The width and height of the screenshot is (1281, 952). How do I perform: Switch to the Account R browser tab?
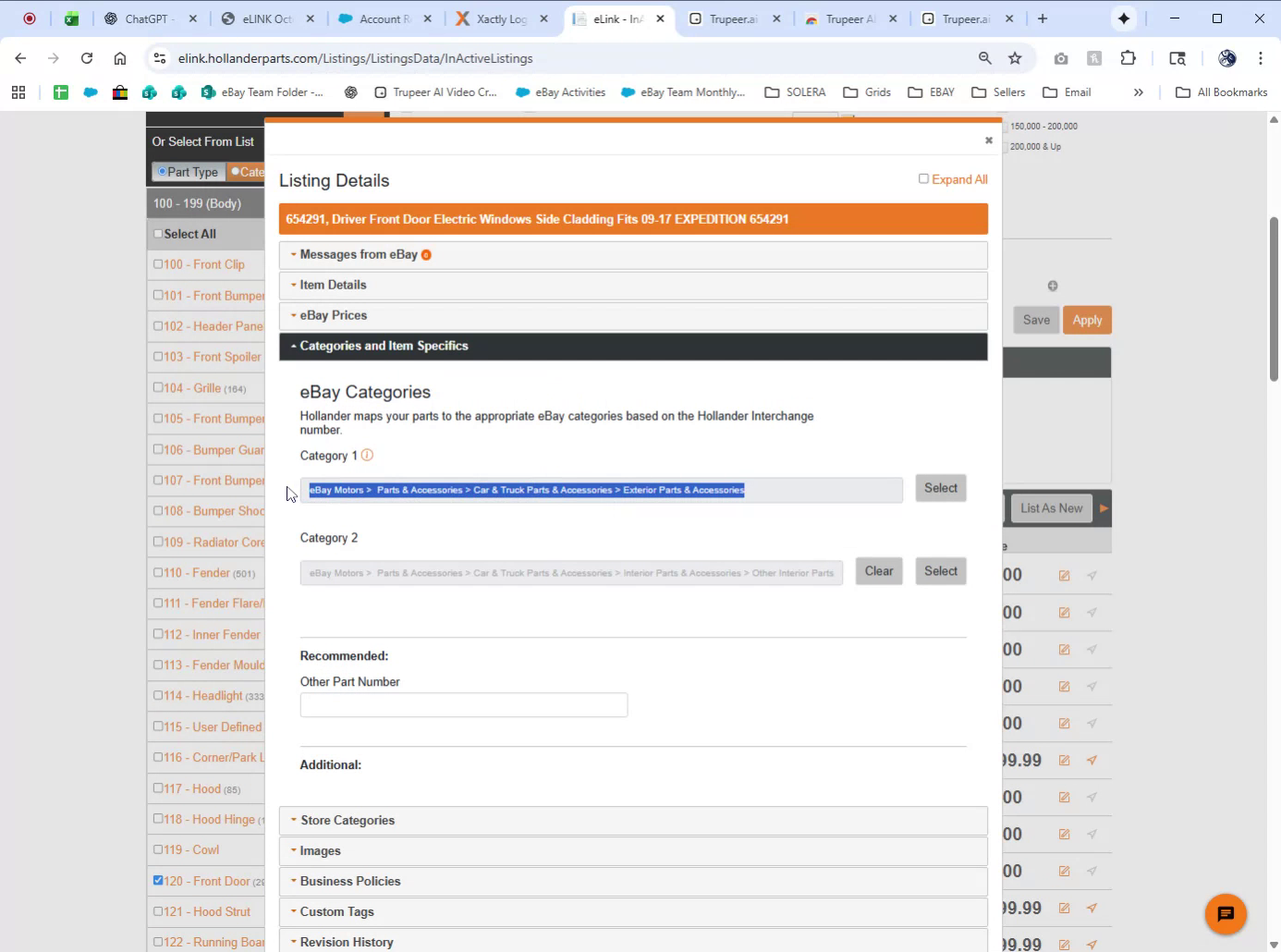(x=384, y=18)
